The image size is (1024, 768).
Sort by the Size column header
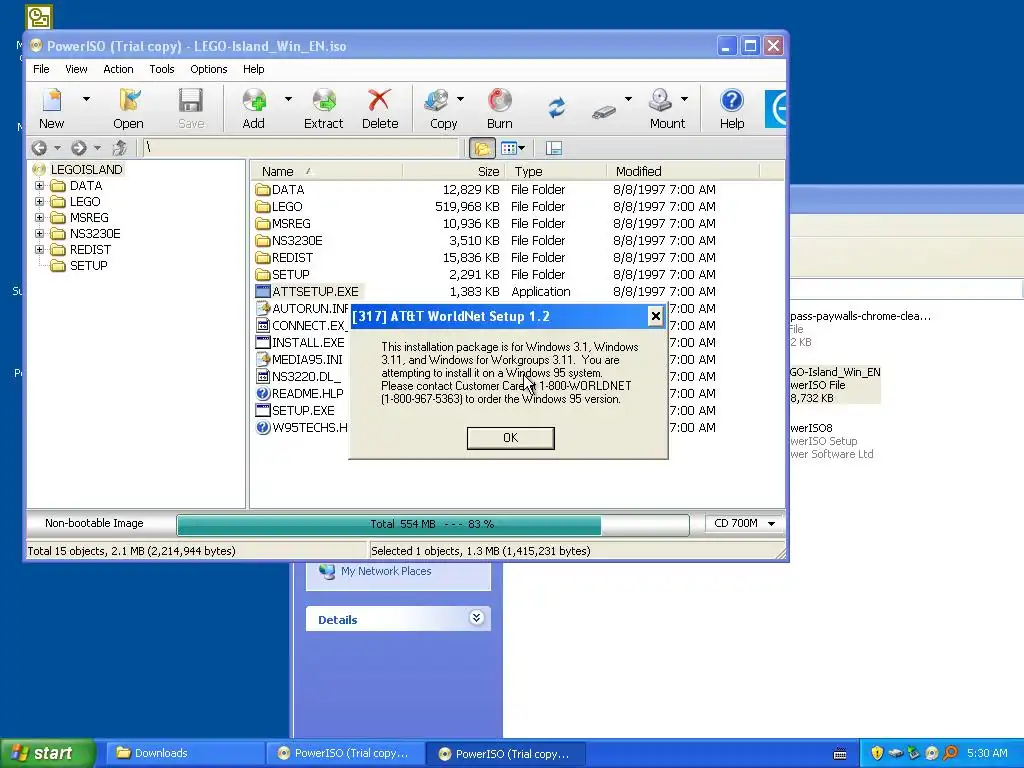455,172
